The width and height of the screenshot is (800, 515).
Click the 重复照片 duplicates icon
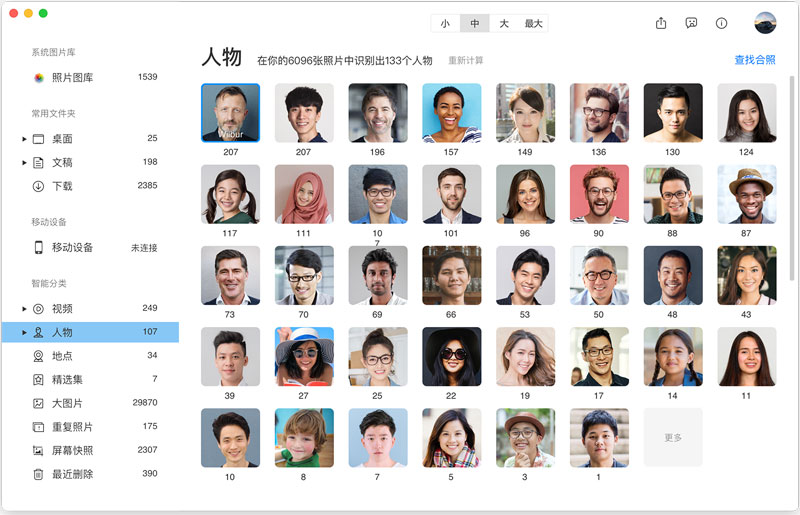pos(38,427)
